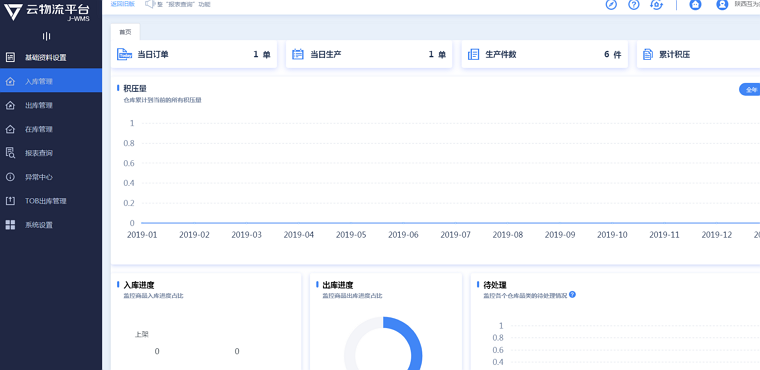Click the 报表查询 search-document icon
This screenshot has width=760, height=370.
10,153
